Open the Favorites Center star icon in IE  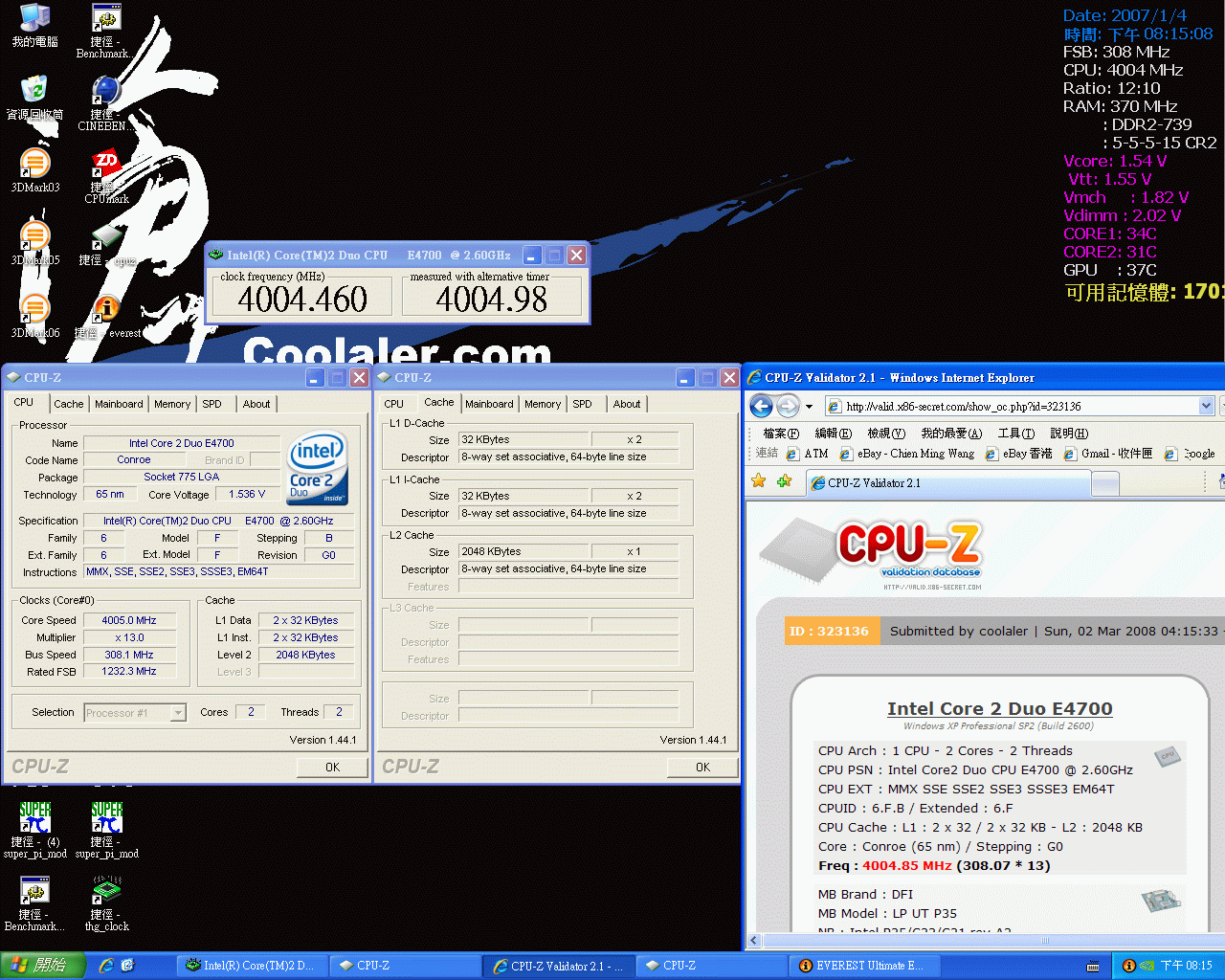point(759,481)
